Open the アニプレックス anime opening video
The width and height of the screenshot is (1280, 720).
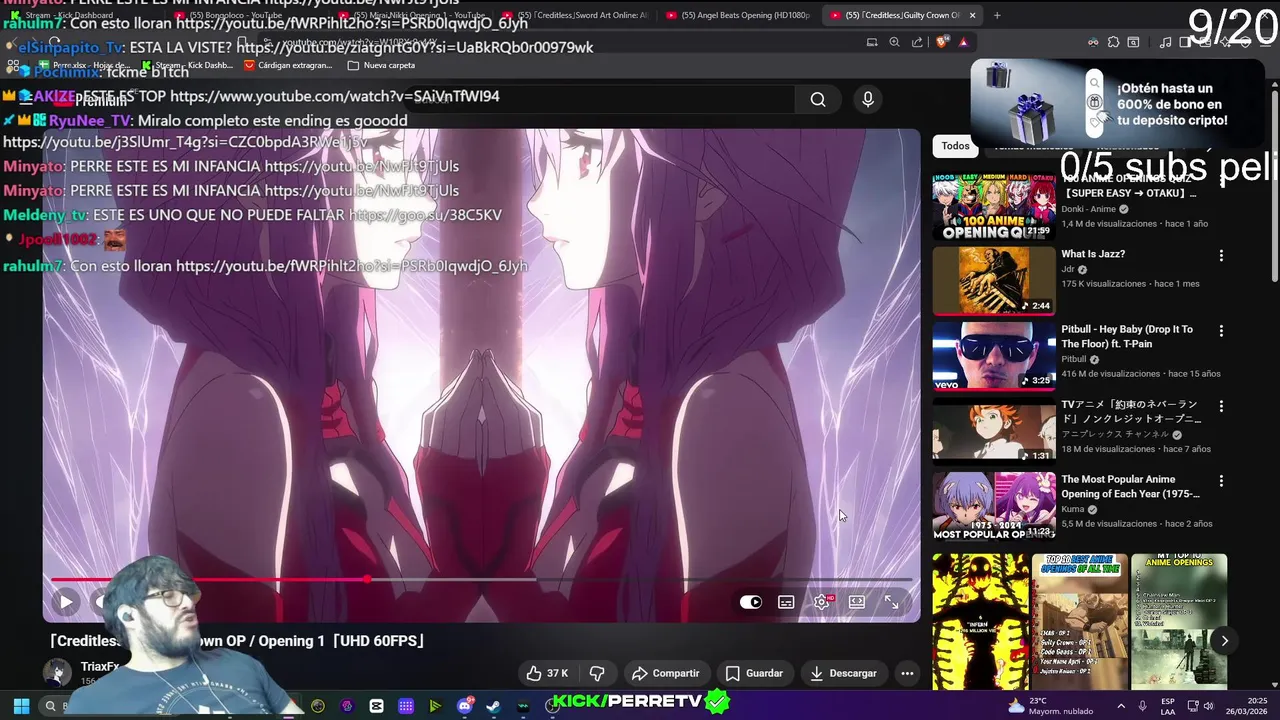pyautogui.click(x=994, y=431)
